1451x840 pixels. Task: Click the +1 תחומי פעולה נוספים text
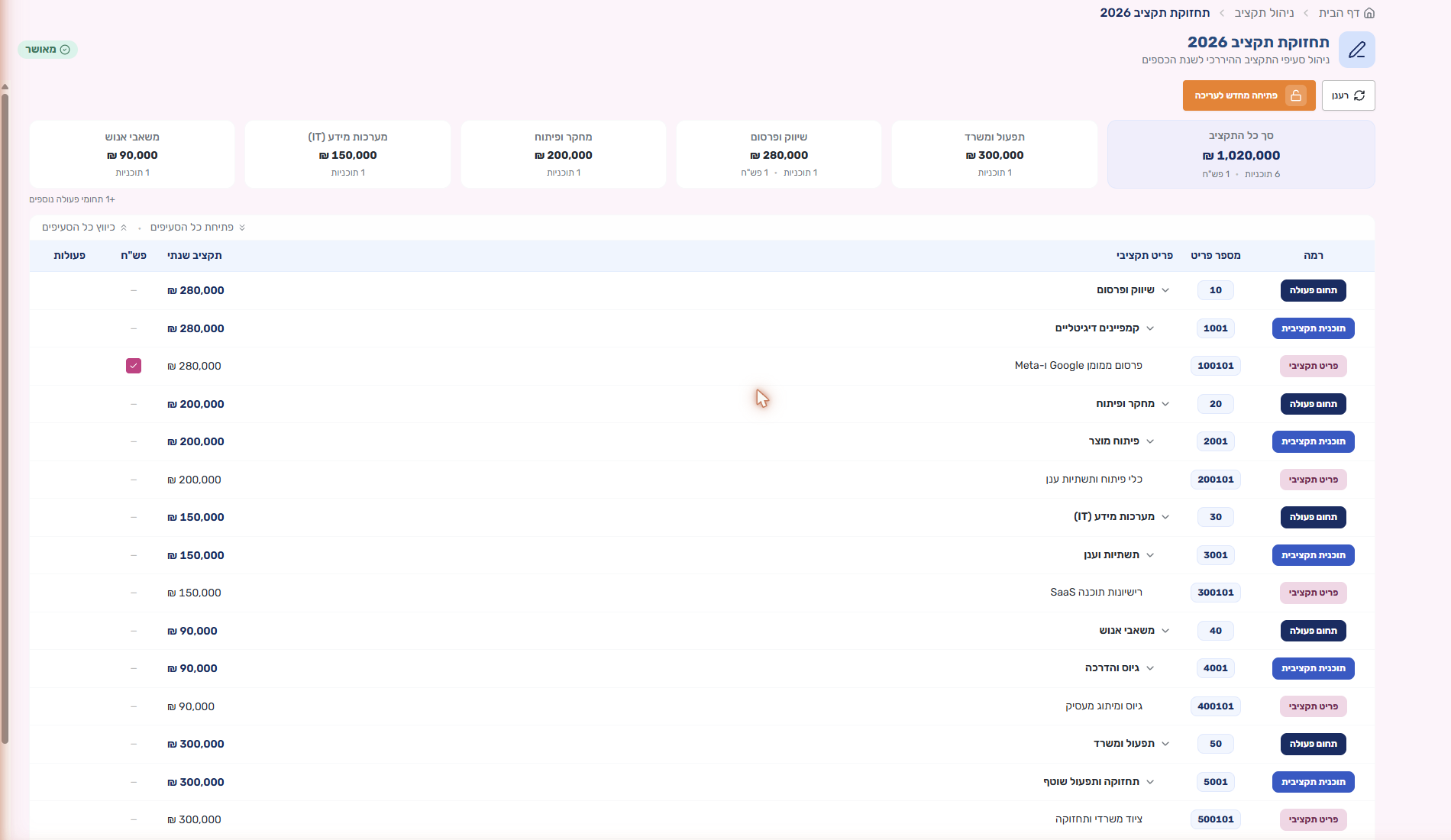[72, 199]
